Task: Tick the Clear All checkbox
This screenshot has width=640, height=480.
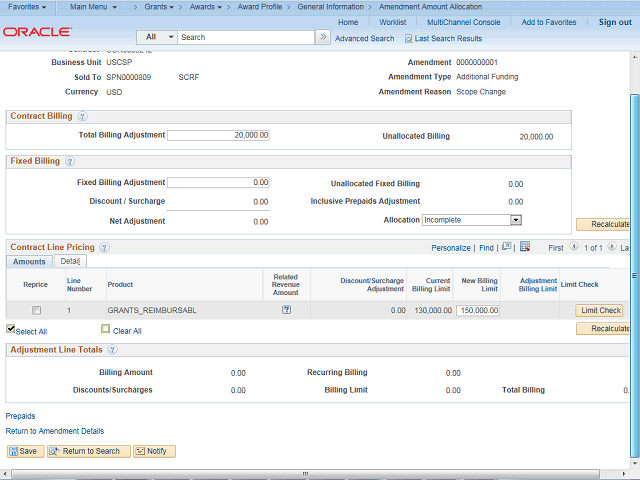Action: tap(105, 329)
